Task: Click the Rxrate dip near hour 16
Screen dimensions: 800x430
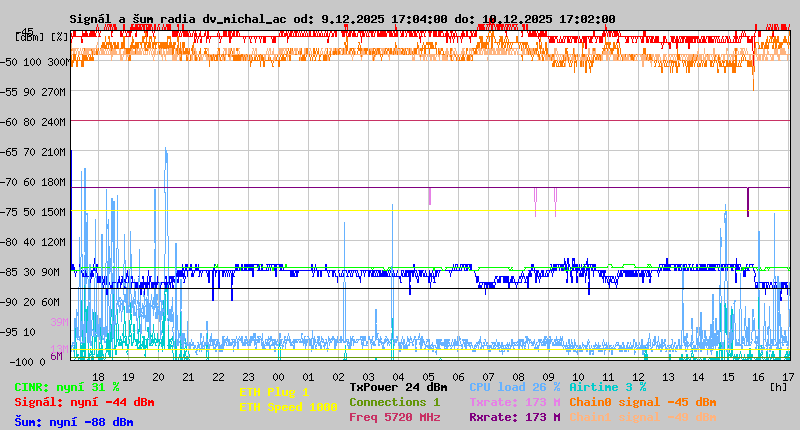Action: (748, 202)
